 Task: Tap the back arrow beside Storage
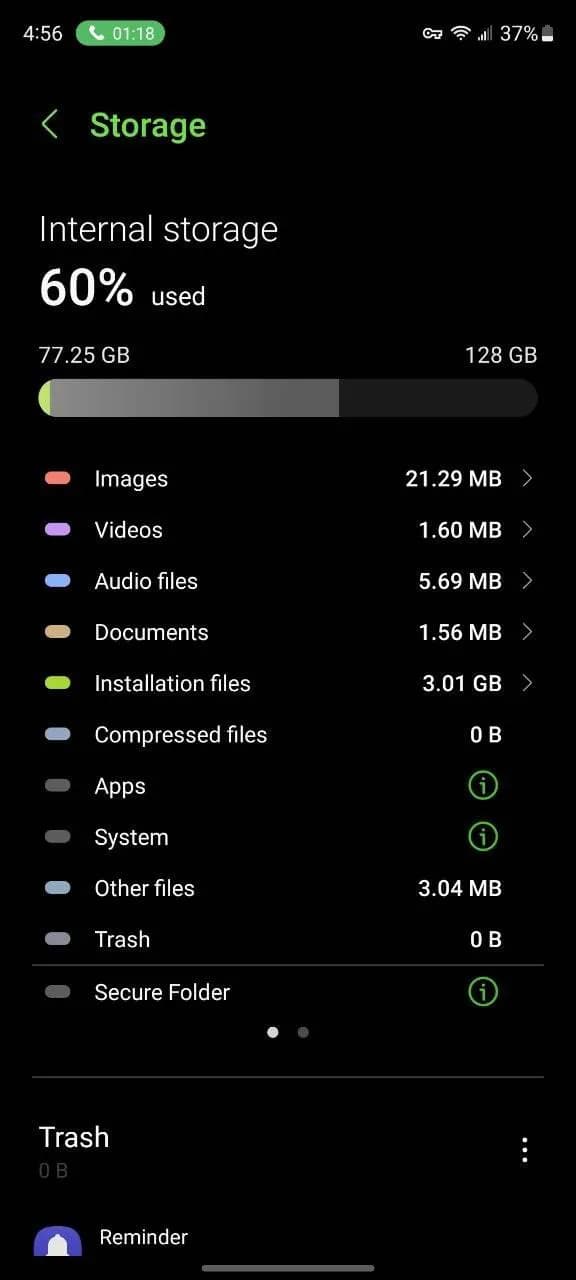pyautogui.click(x=49, y=125)
